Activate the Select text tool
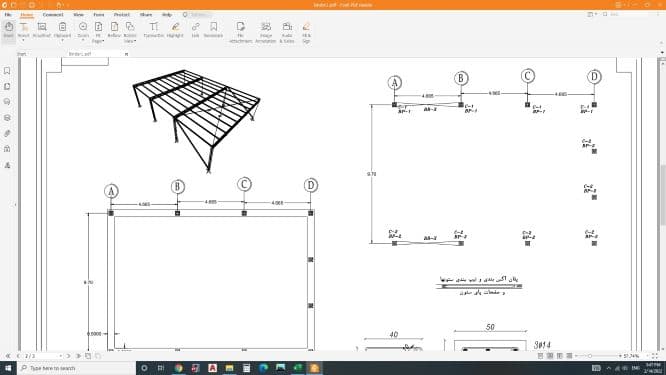 pos(23,30)
